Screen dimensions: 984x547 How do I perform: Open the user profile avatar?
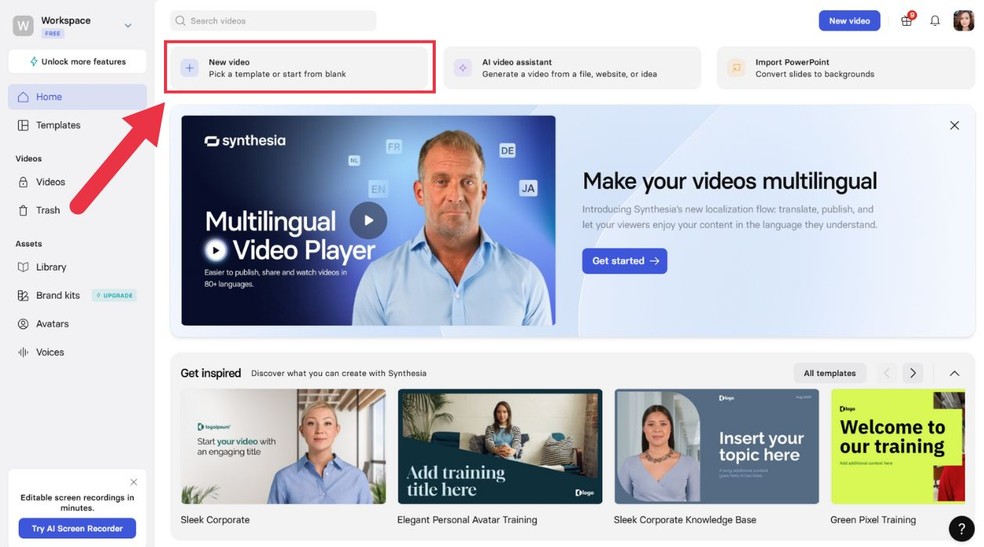(963, 21)
